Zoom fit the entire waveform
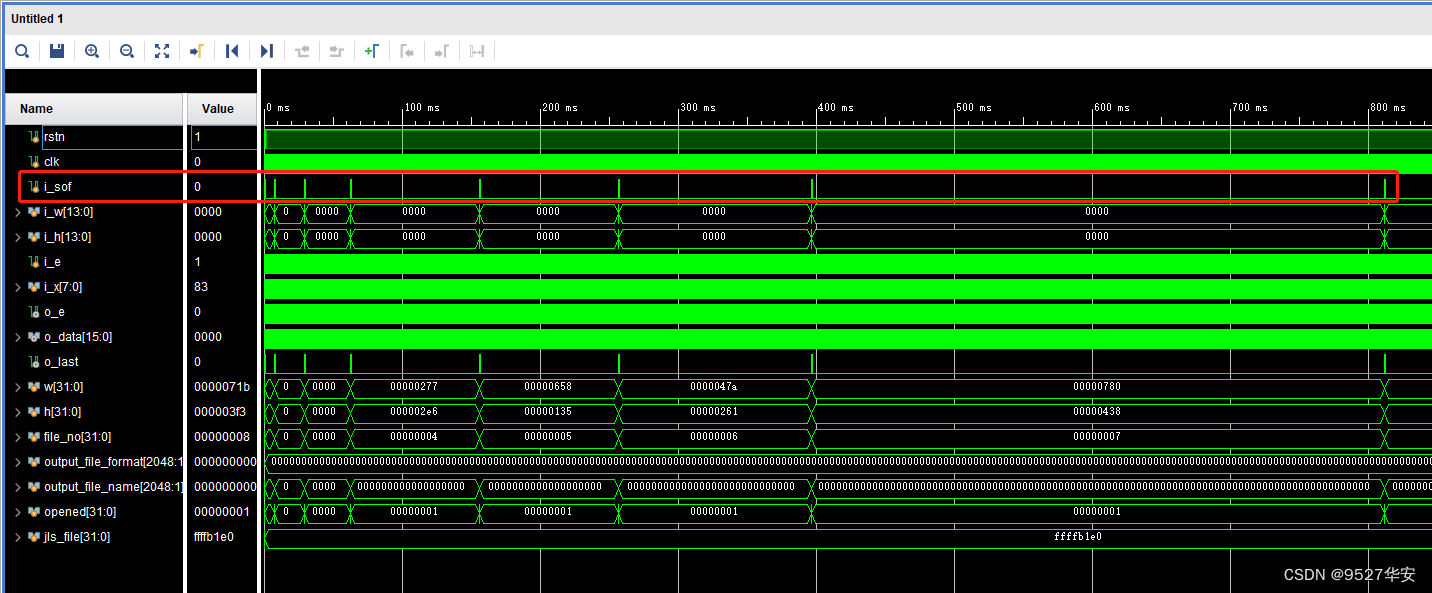The image size is (1432, 593). (162, 51)
